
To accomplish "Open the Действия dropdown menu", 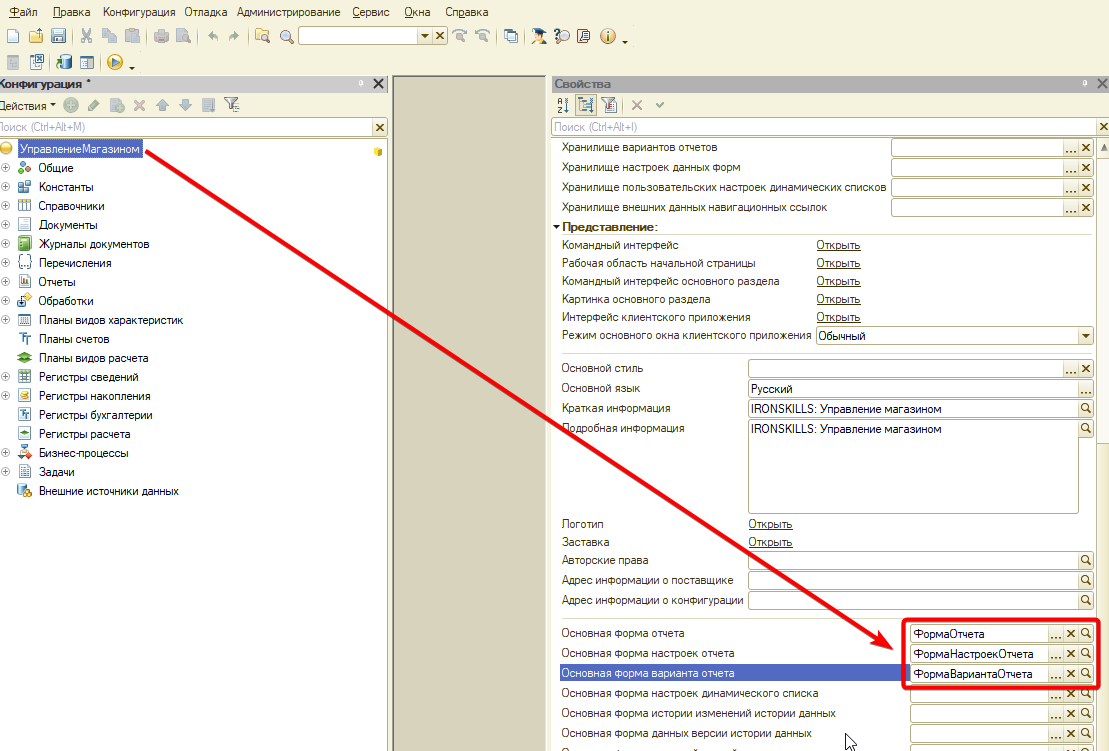I will [27, 105].
